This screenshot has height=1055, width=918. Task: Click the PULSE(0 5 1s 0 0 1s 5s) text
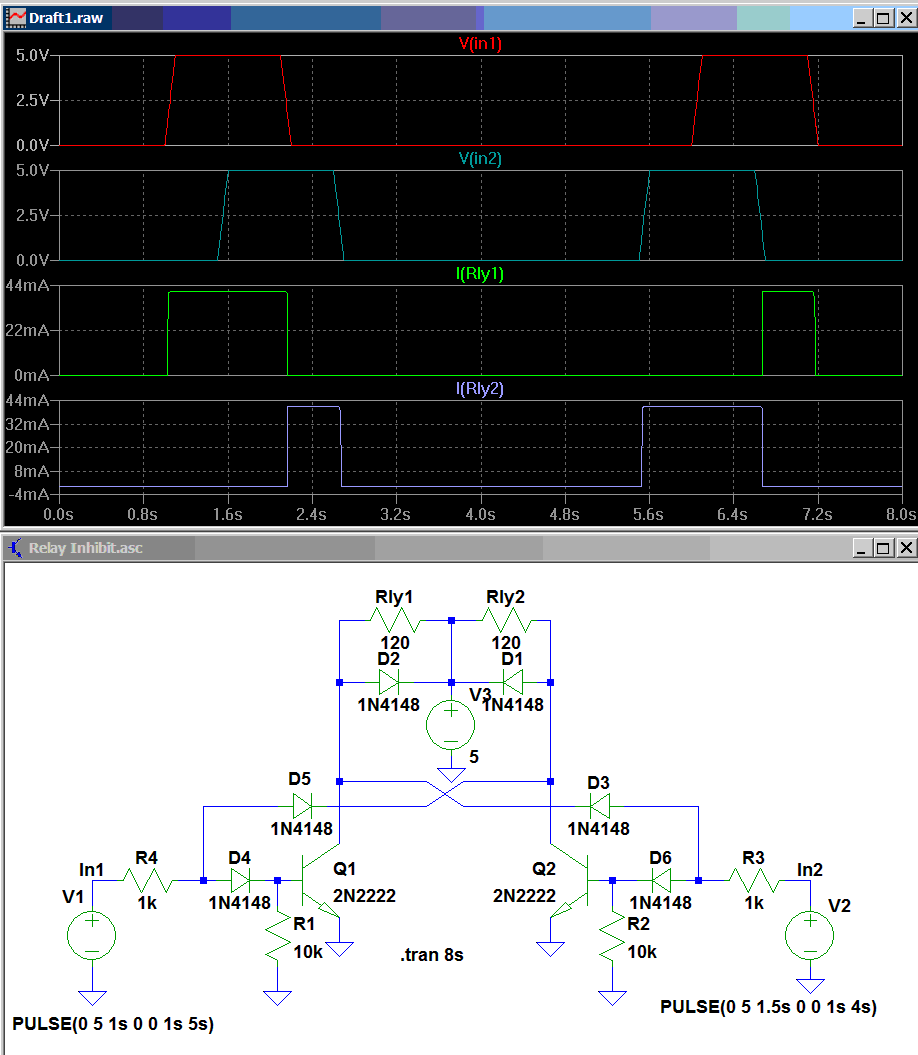pos(113,1024)
